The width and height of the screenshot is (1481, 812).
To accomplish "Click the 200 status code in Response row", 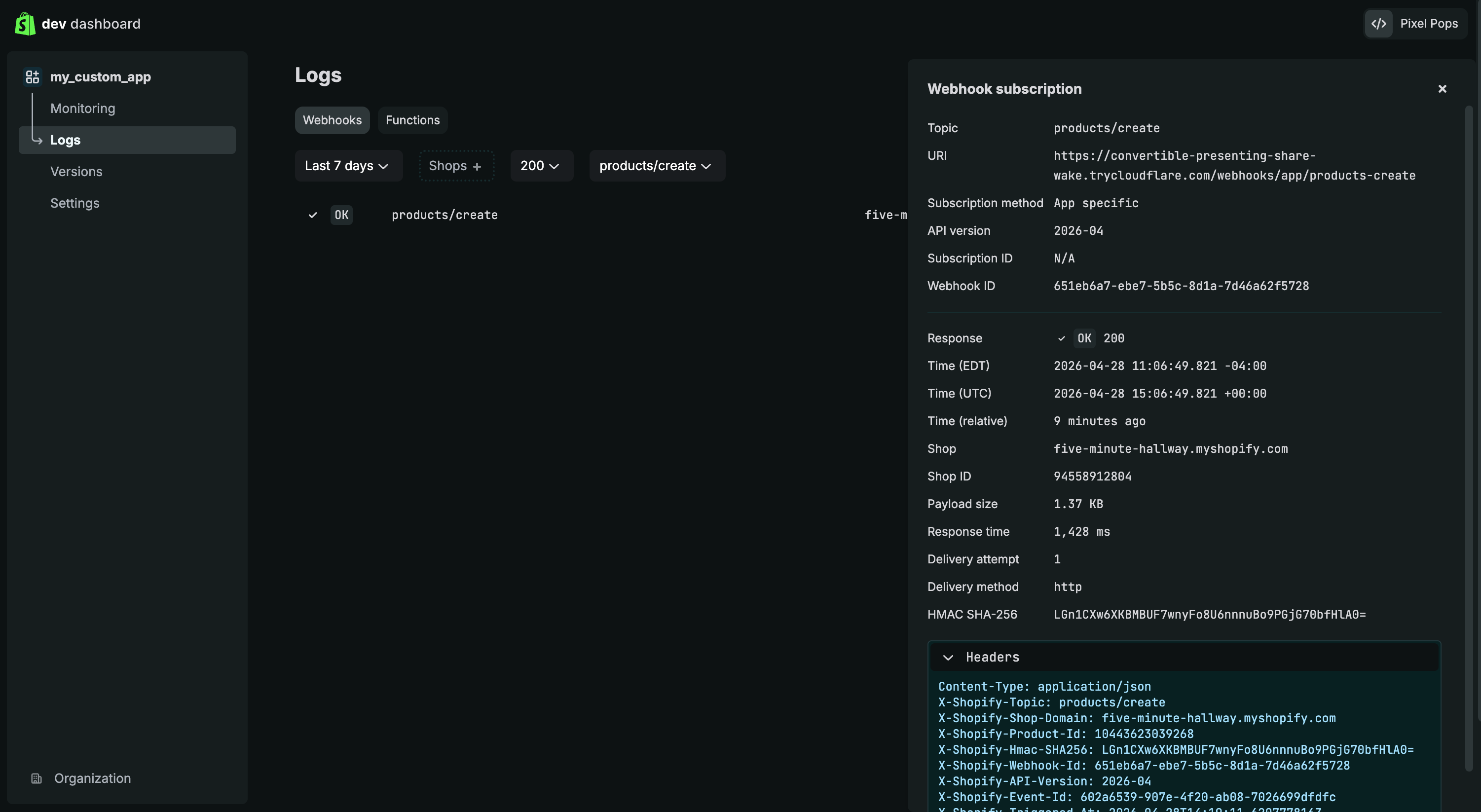I will (1113, 338).
